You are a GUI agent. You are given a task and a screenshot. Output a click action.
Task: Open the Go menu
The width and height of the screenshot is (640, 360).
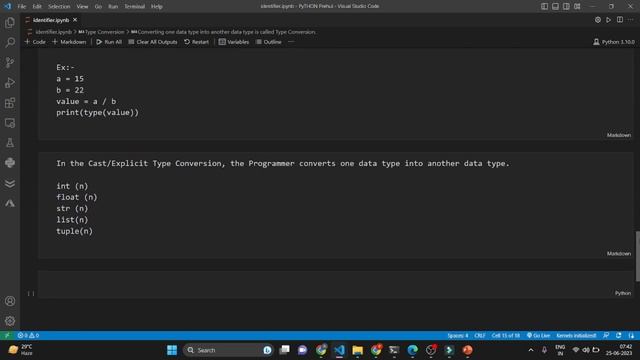[x=98, y=7]
